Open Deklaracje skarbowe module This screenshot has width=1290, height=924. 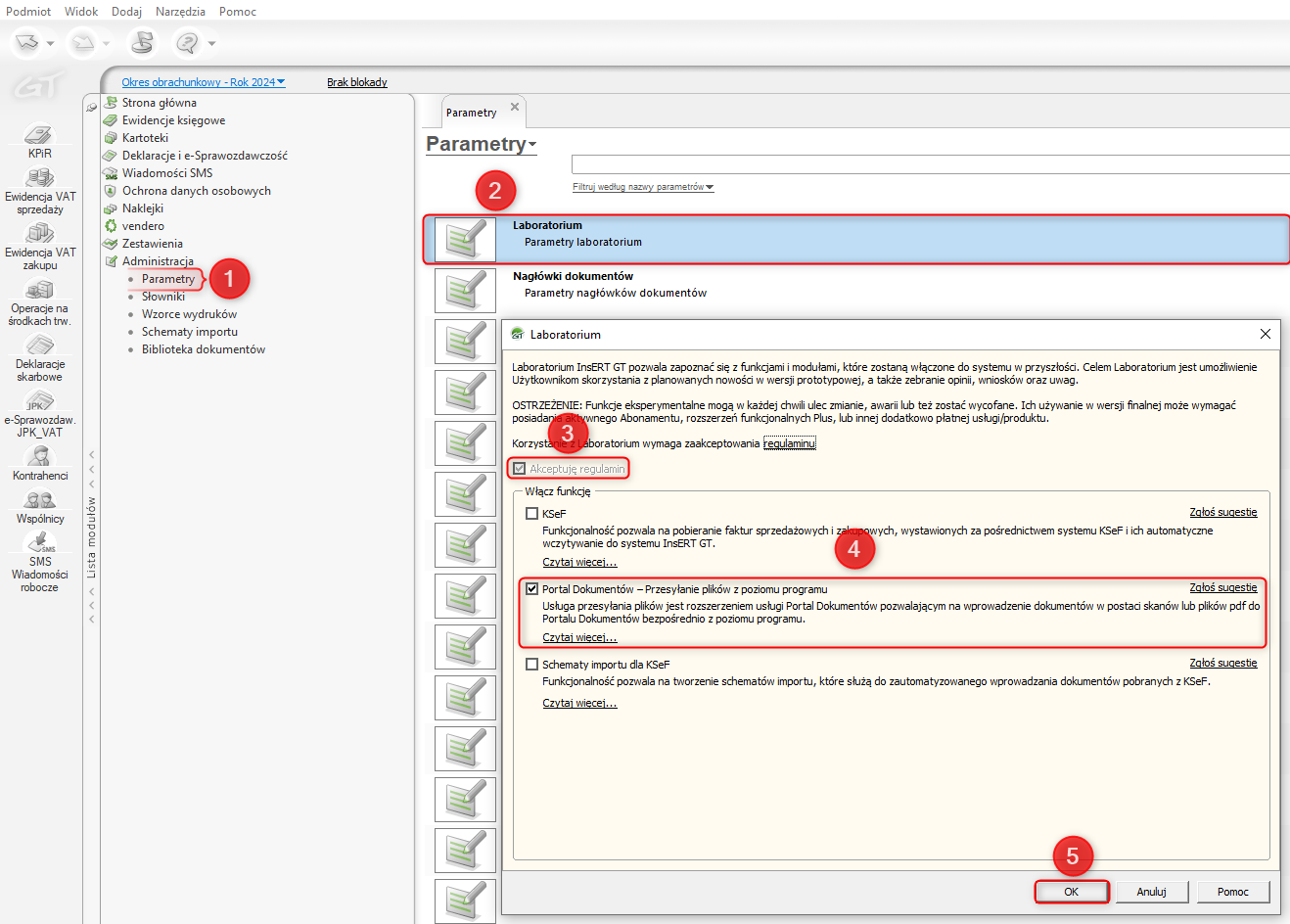(40, 358)
